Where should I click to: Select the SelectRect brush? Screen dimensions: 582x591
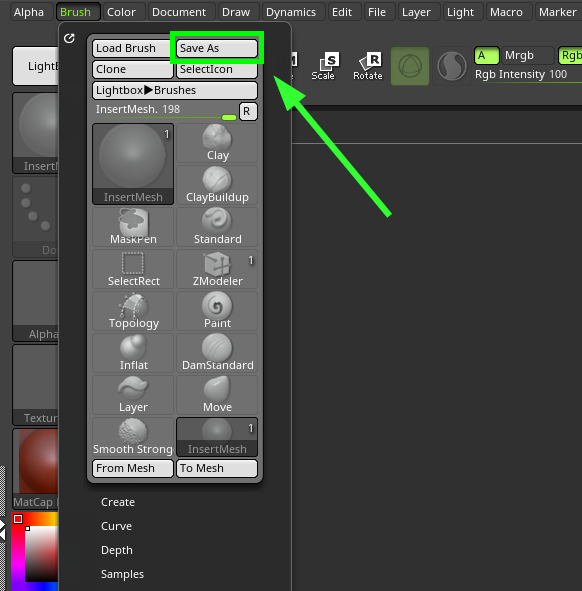pos(133,269)
